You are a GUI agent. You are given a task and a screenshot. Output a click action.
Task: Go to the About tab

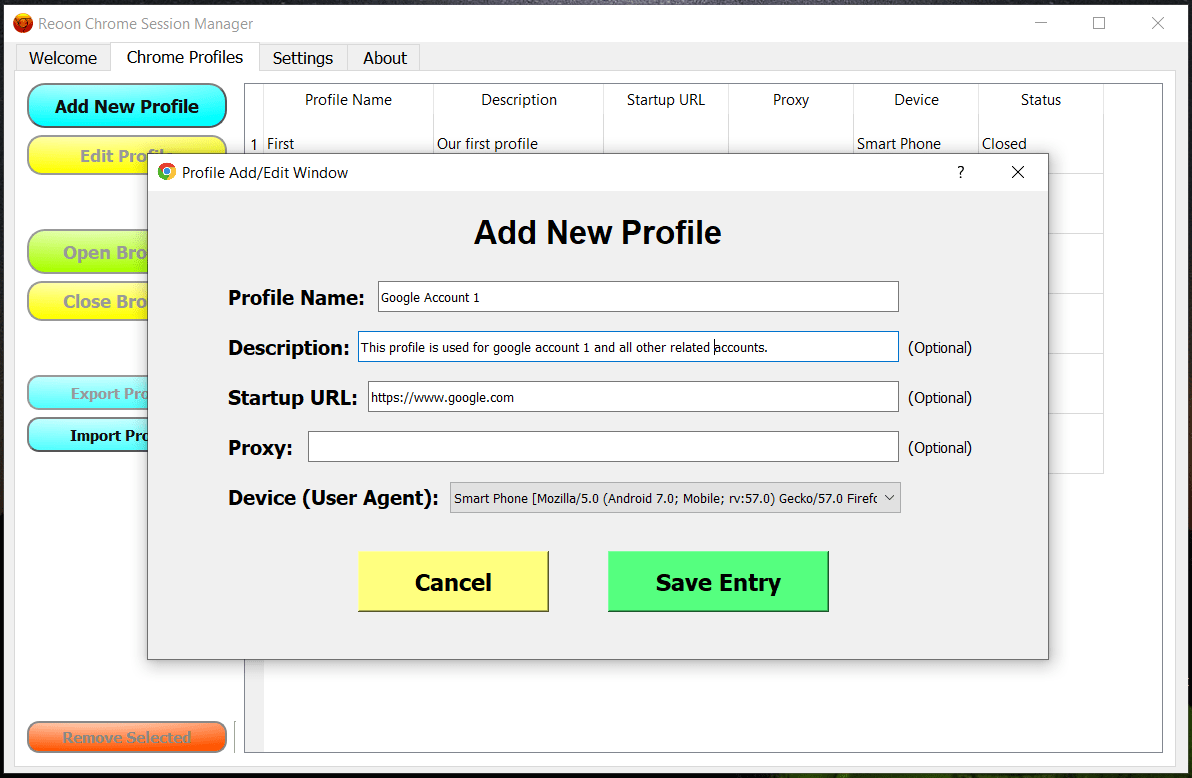[x=385, y=58]
